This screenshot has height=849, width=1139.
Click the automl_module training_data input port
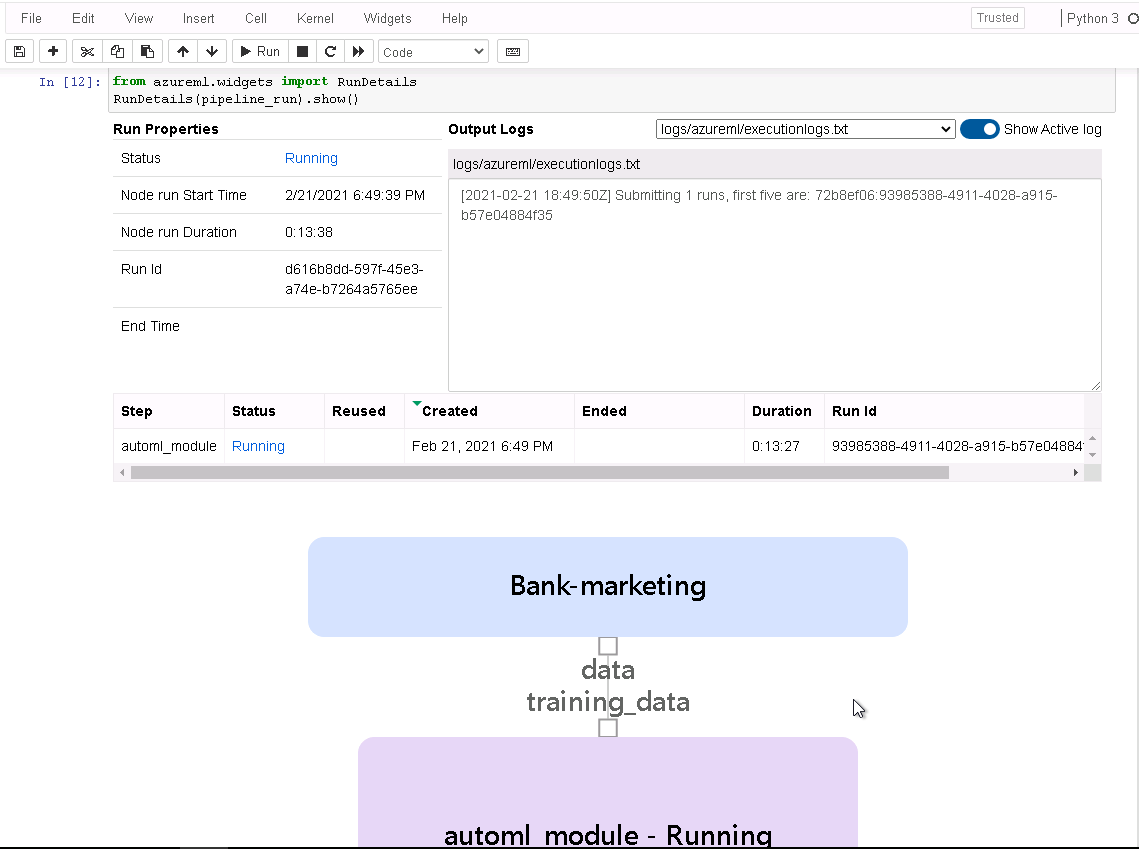(608, 728)
